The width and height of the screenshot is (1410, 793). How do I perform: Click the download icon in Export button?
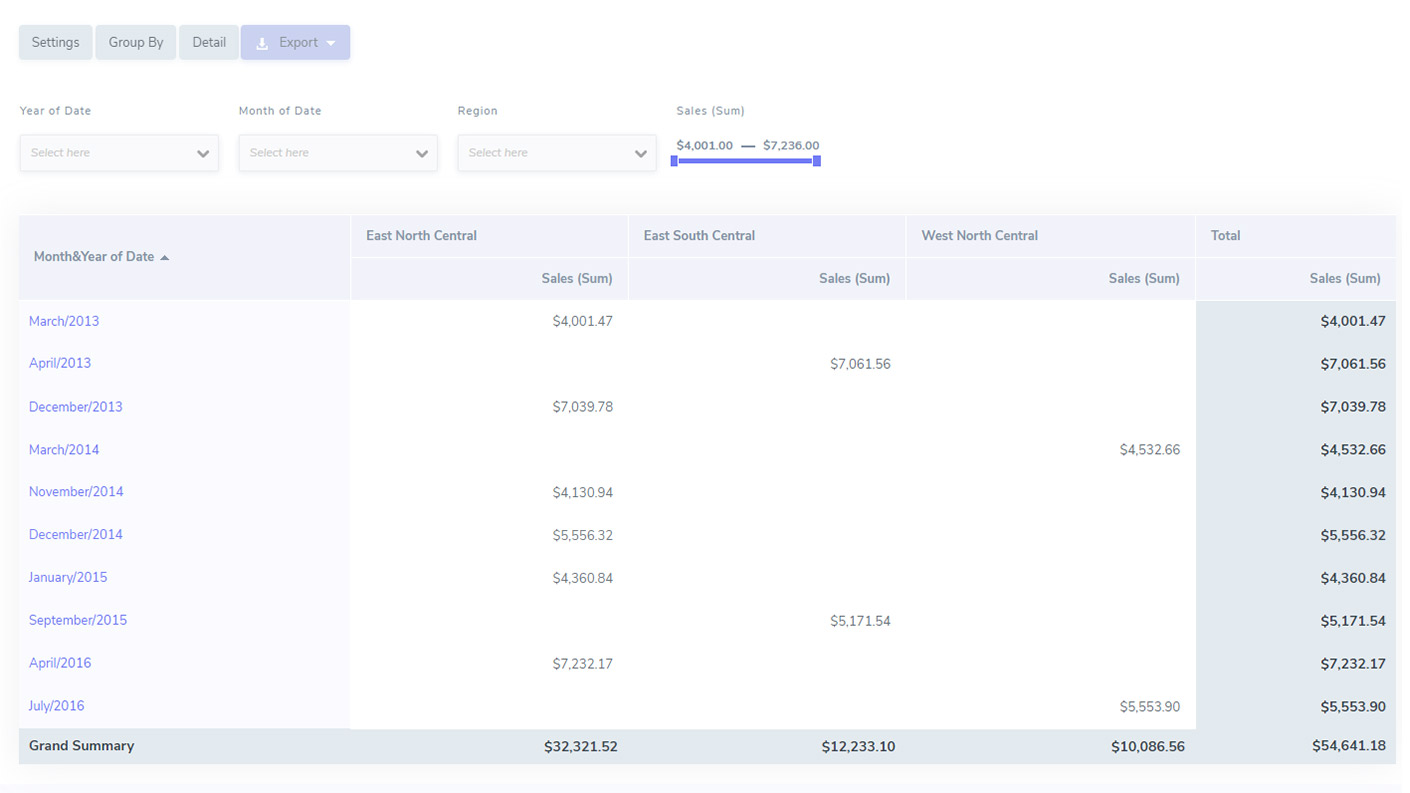point(262,43)
